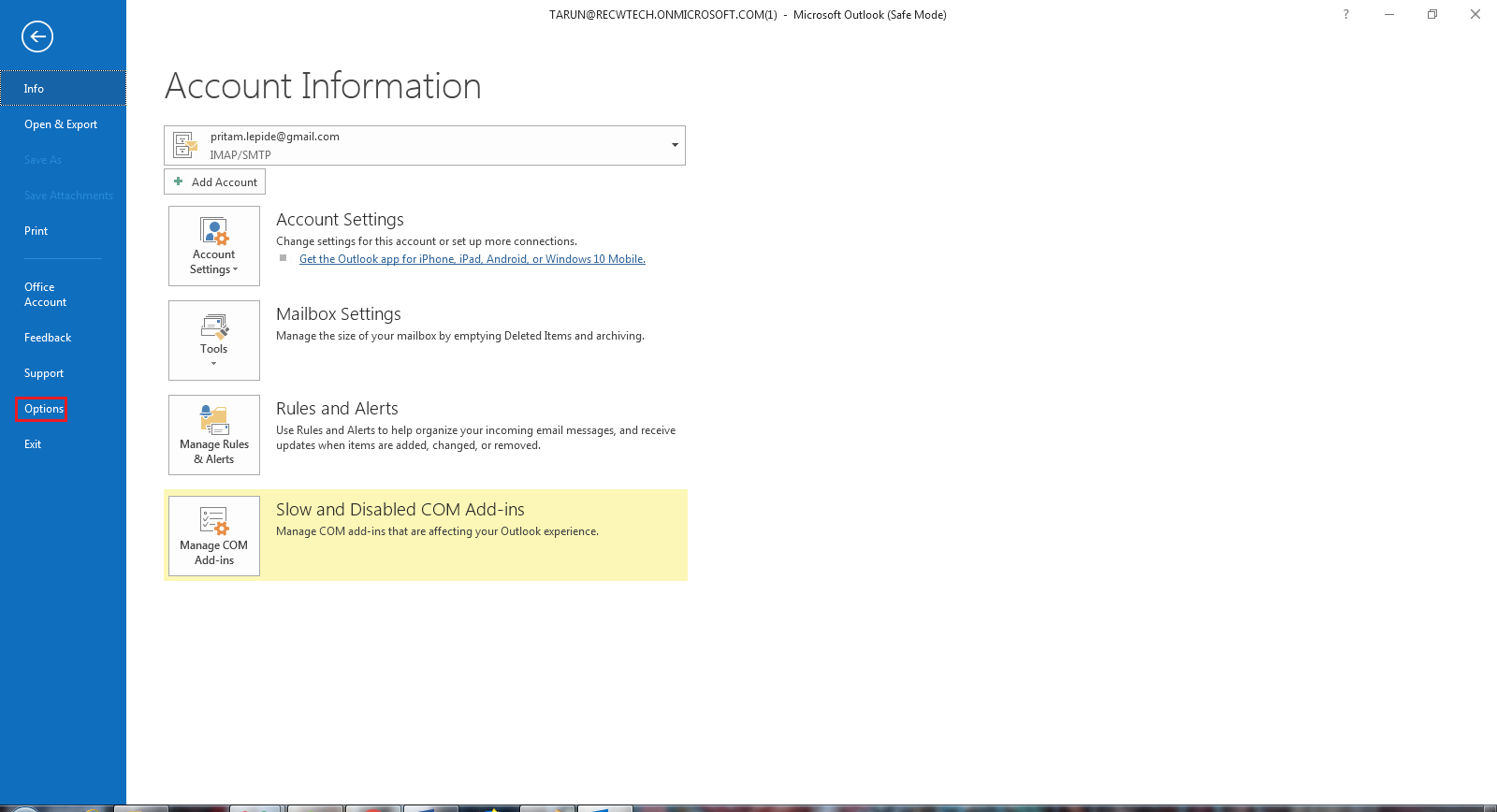
Task: Open the Feedback page
Action: [63, 338]
